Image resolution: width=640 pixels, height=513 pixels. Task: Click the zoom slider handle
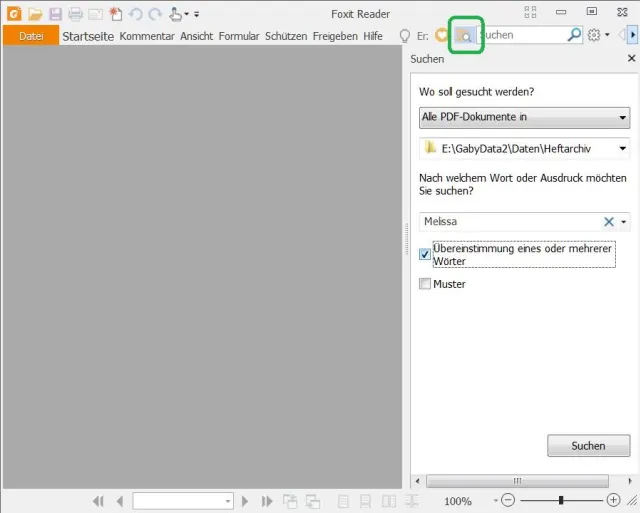click(561, 500)
